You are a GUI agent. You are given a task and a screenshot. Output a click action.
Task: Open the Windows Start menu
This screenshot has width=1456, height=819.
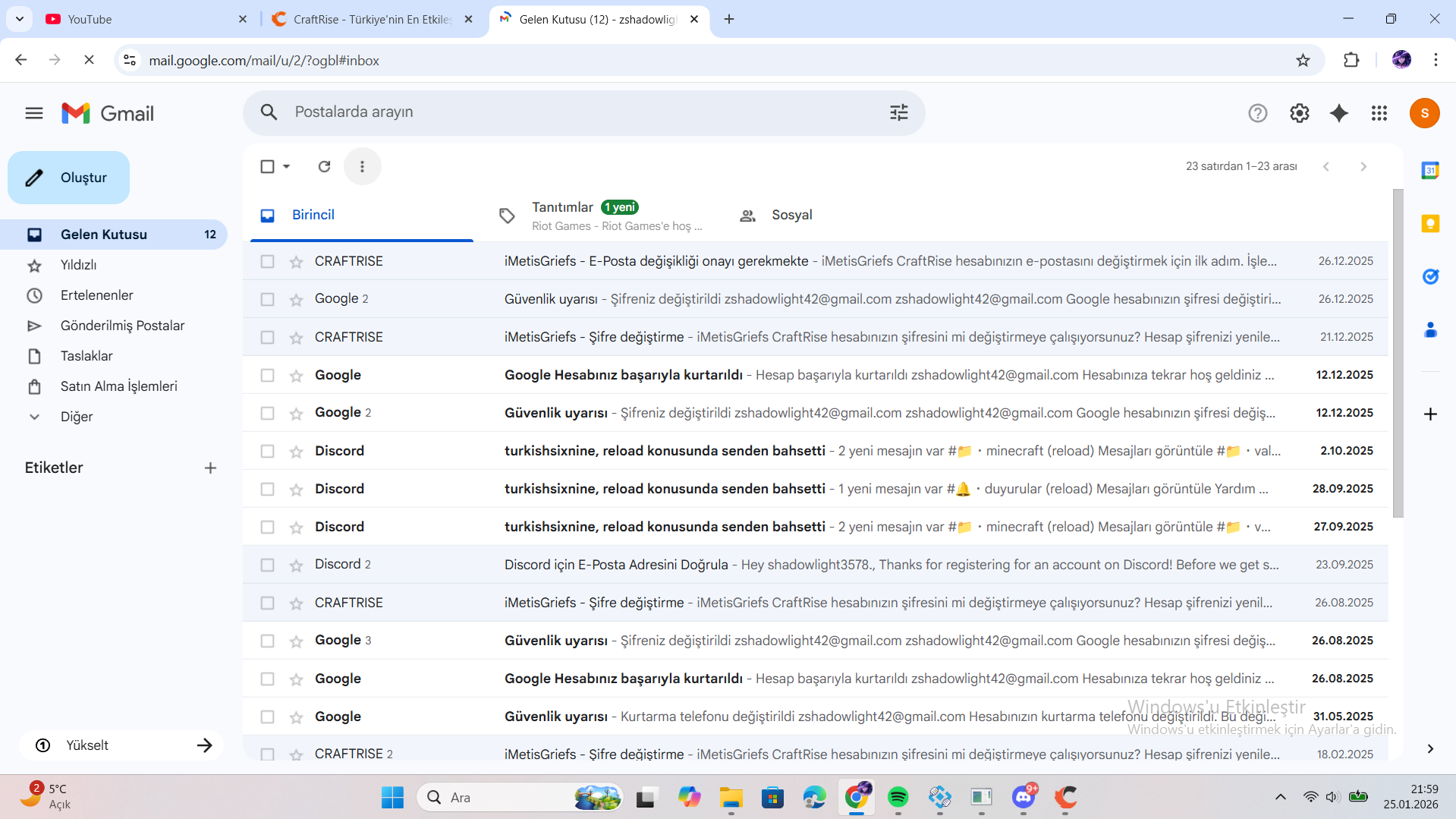[x=392, y=797]
